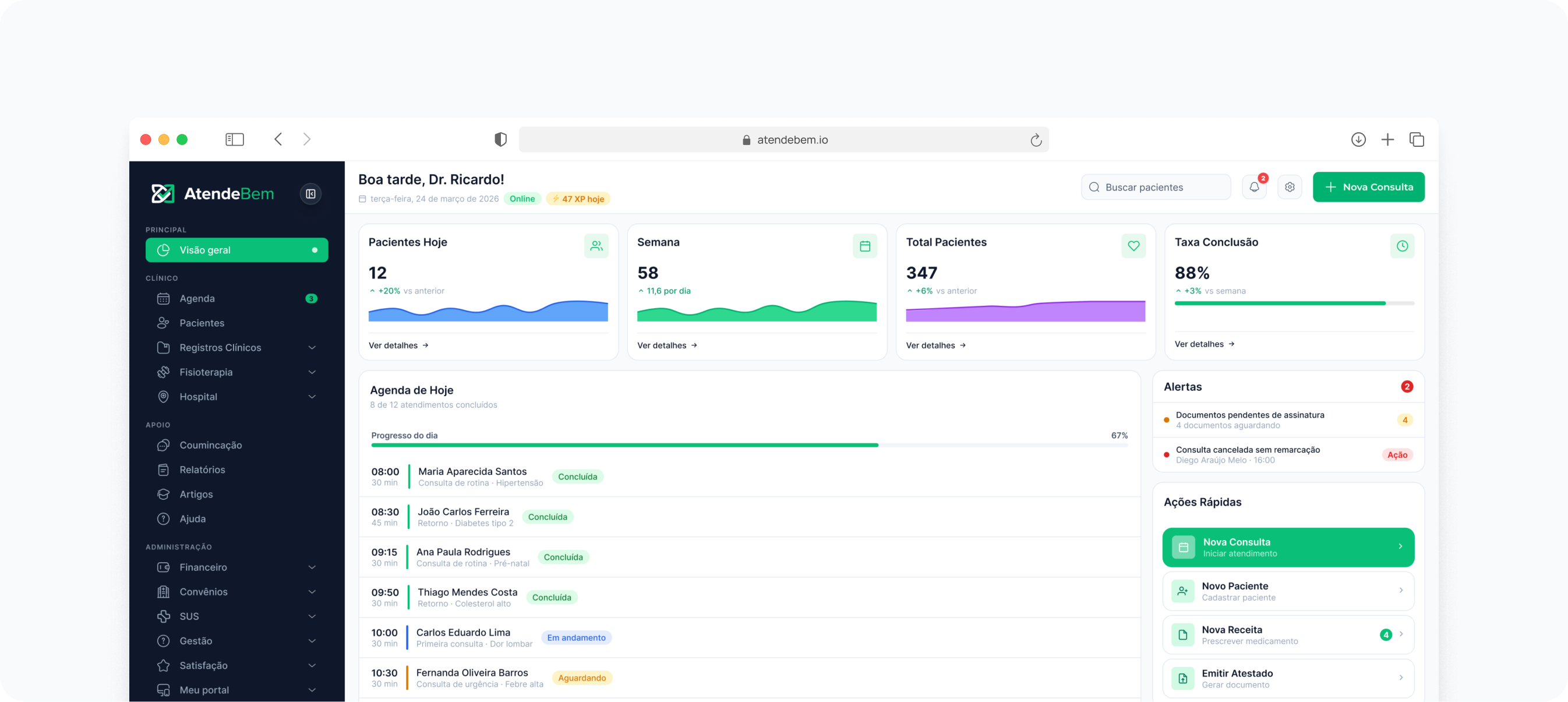This screenshot has height=702, width=1568.
Task: Click the notifications bell icon
Action: pos(1254,187)
